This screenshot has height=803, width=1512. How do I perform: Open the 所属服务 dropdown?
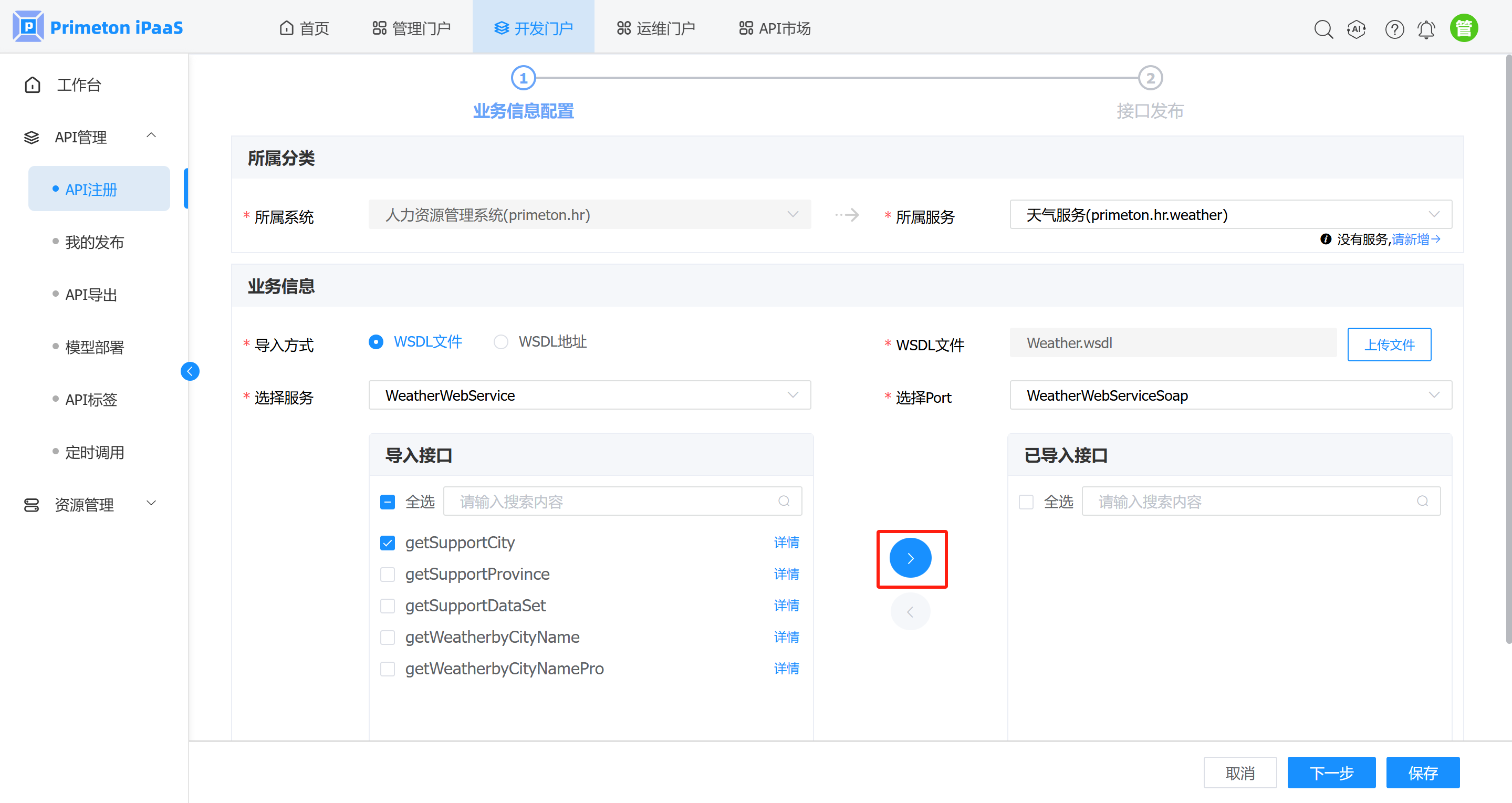point(1231,215)
